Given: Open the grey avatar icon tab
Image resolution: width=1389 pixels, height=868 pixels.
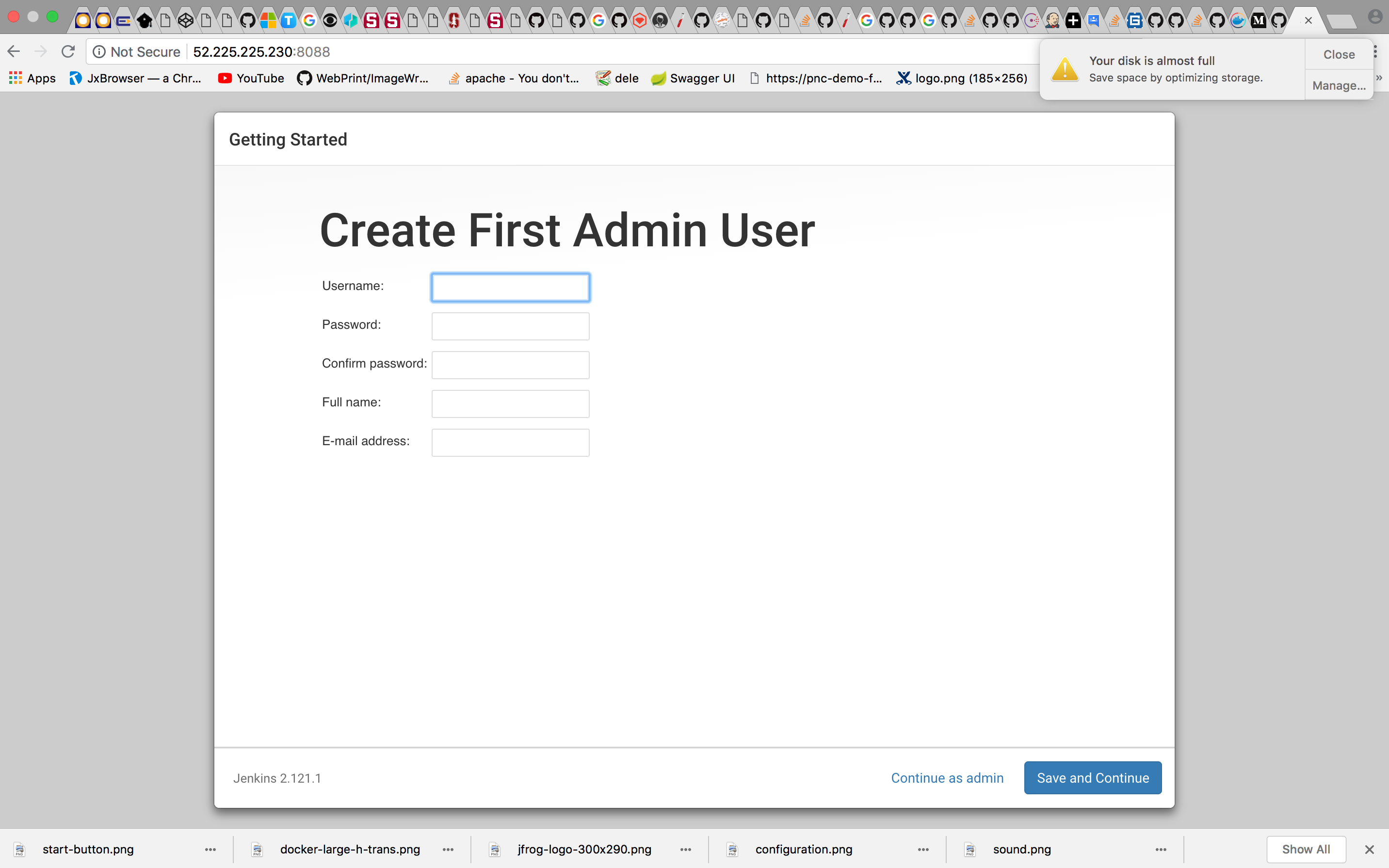Looking at the screenshot, I should [x=660, y=21].
